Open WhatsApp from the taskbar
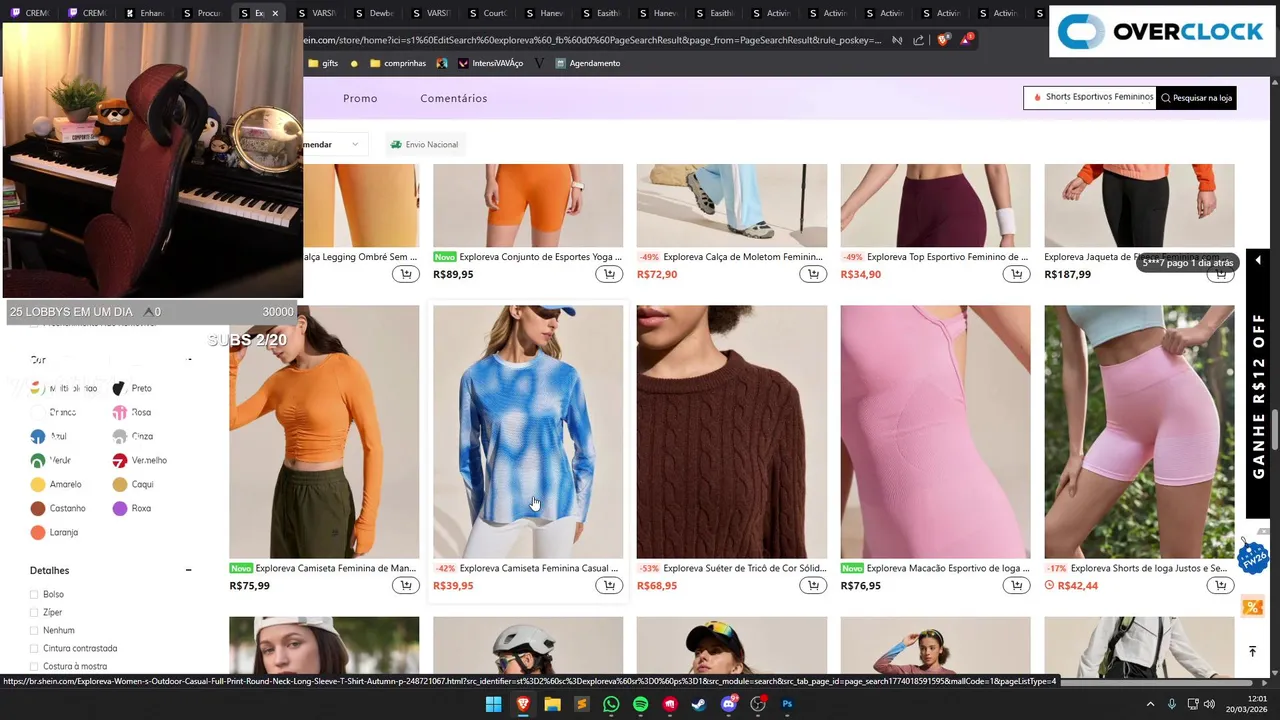The height and width of the screenshot is (720, 1280). [611, 704]
